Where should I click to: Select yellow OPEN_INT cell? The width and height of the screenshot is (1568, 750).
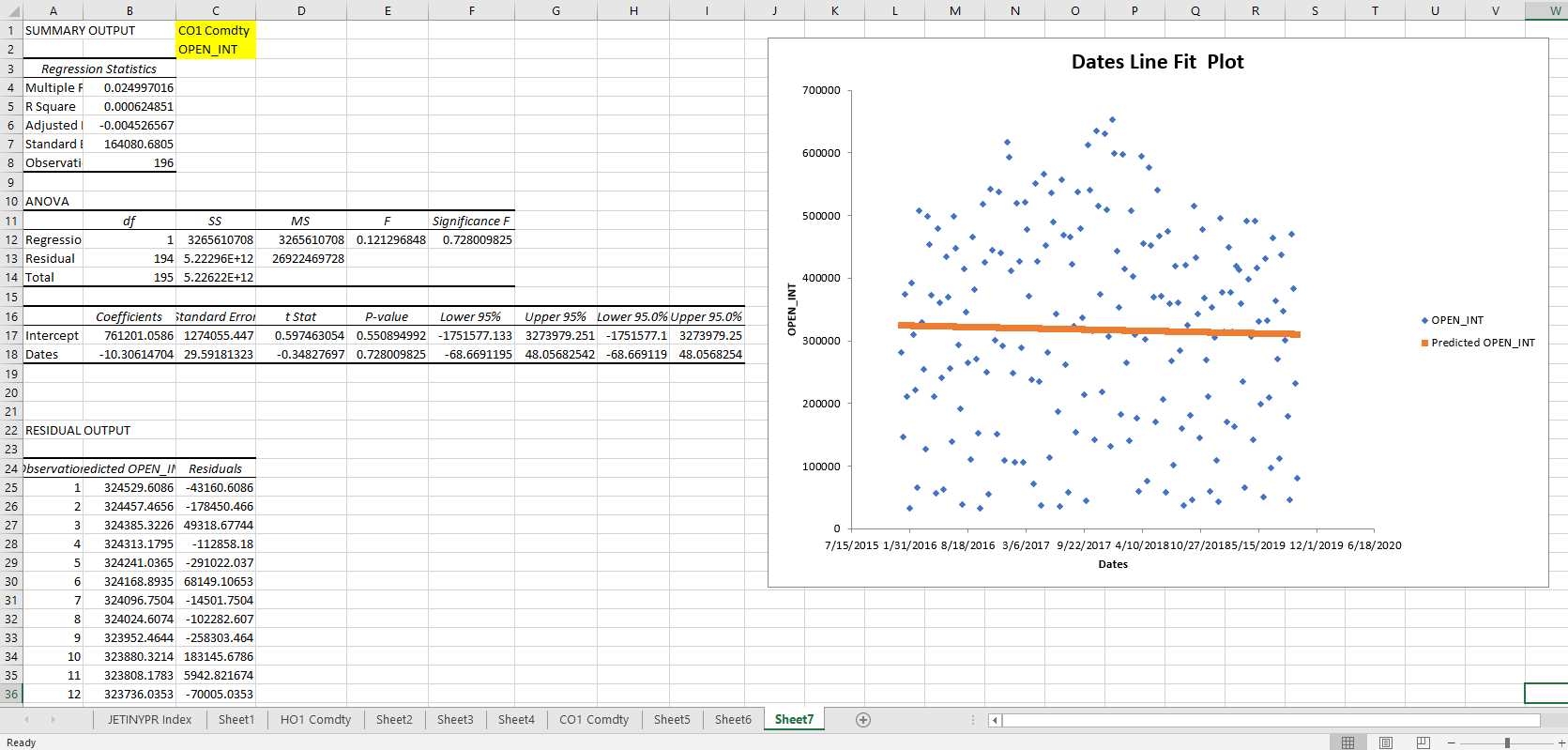pos(216,49)
